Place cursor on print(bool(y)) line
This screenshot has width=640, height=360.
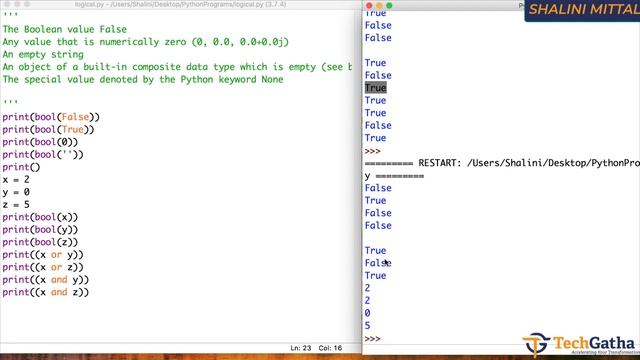pos(40,230)
